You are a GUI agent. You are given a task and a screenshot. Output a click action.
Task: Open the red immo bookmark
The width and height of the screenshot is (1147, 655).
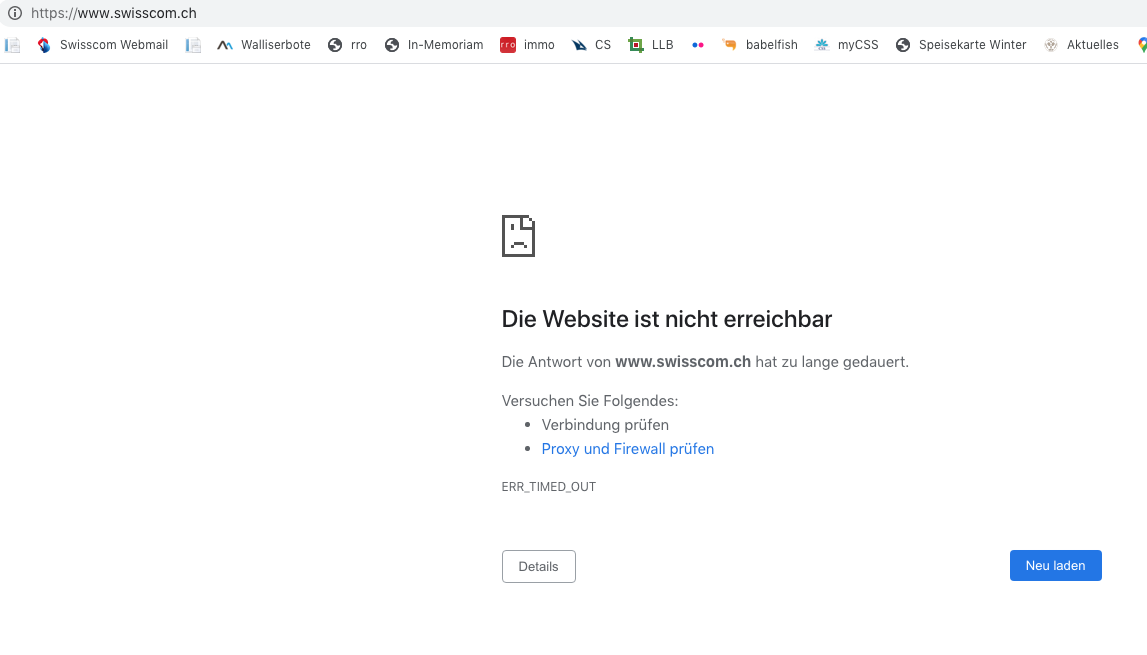click(527, 45)
